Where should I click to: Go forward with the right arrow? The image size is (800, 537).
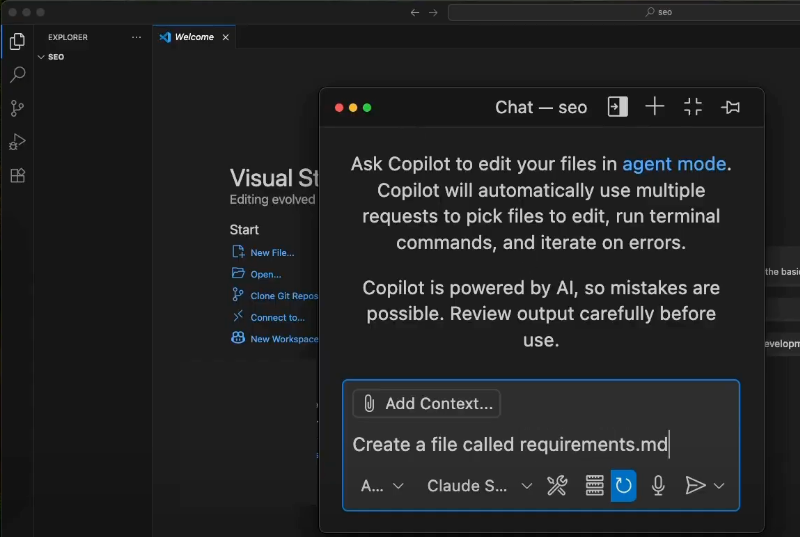coord(433,12)
